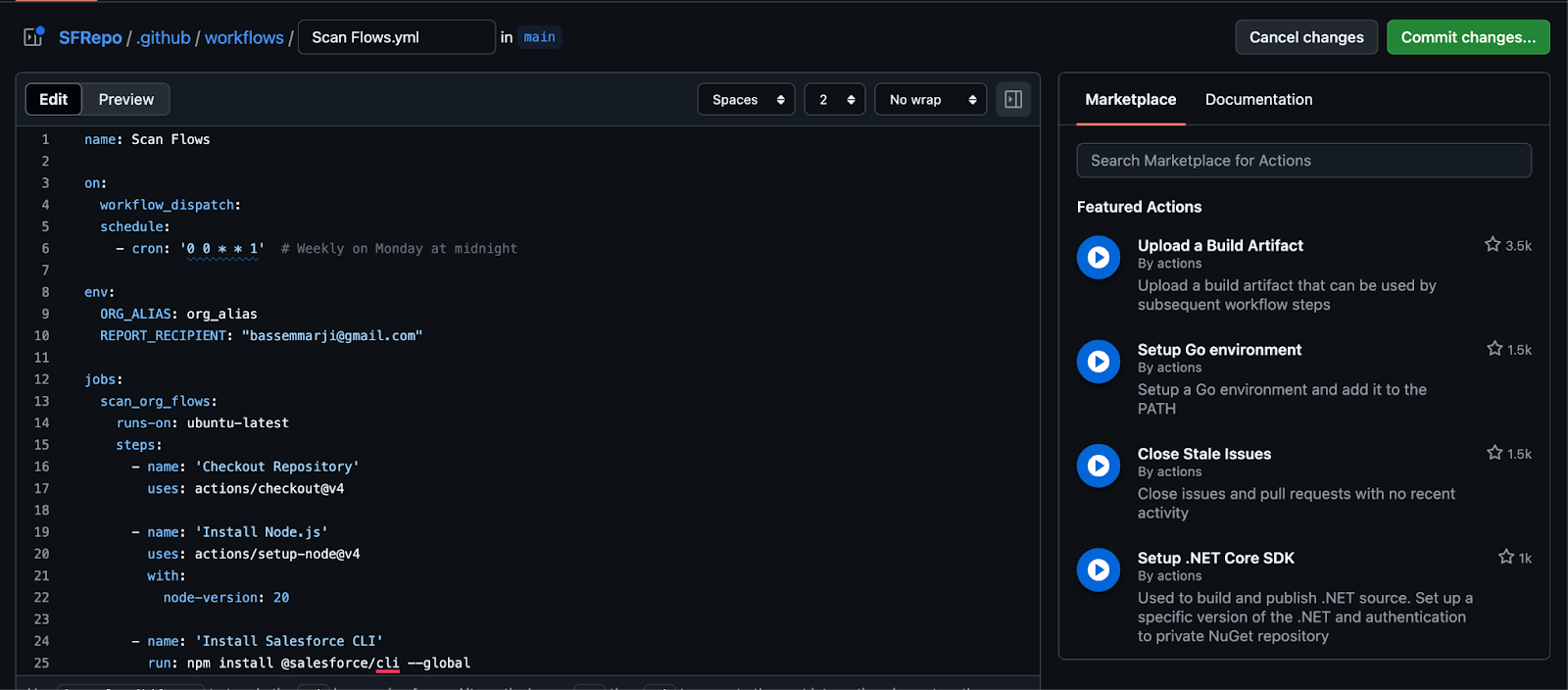The image size is (1568, 690).
Task: Click the line 1 number in the gutter
Action: click(45, 139)
